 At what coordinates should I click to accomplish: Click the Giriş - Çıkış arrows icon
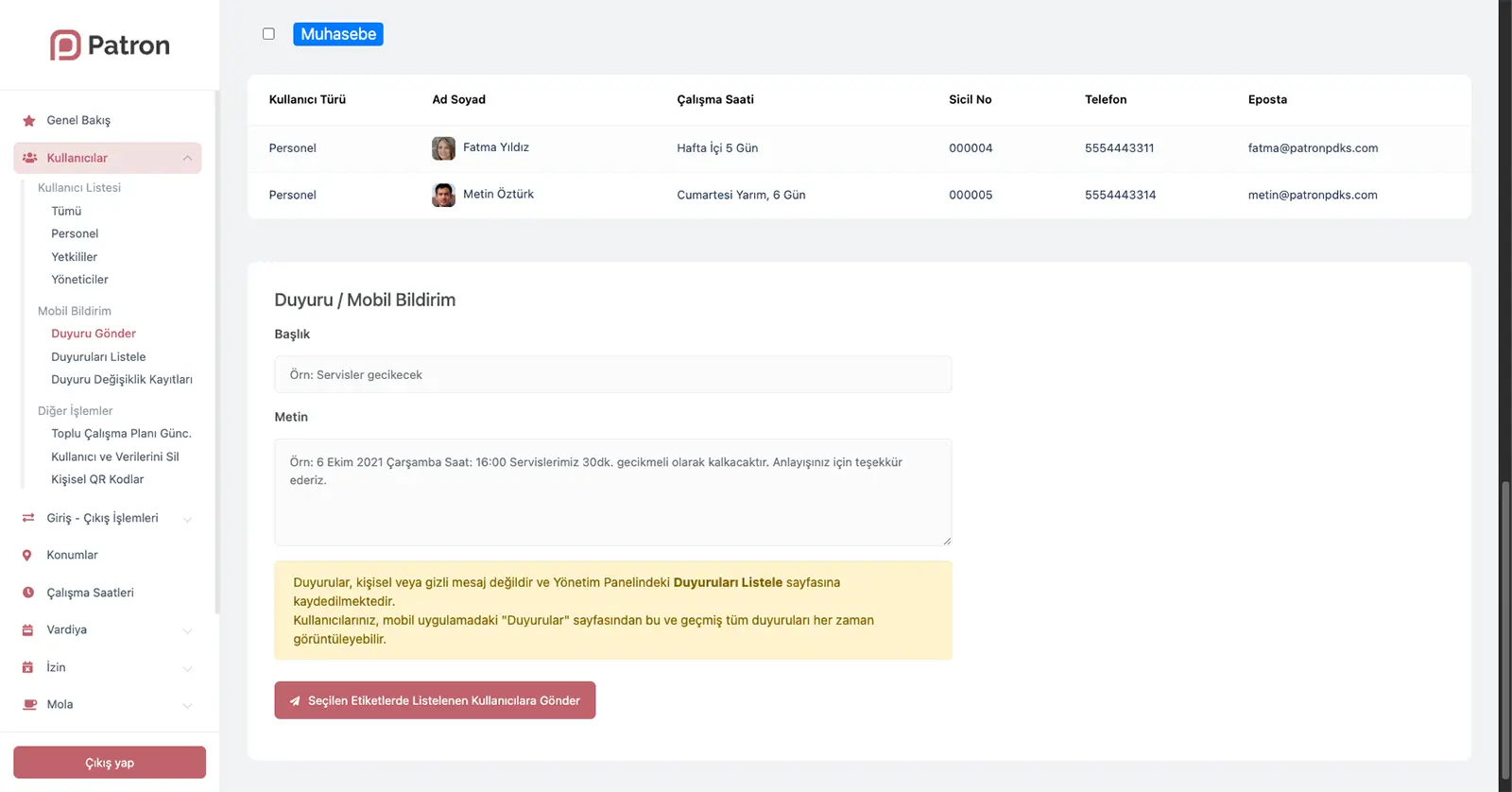pyautogui.click(x=28, y=518)
